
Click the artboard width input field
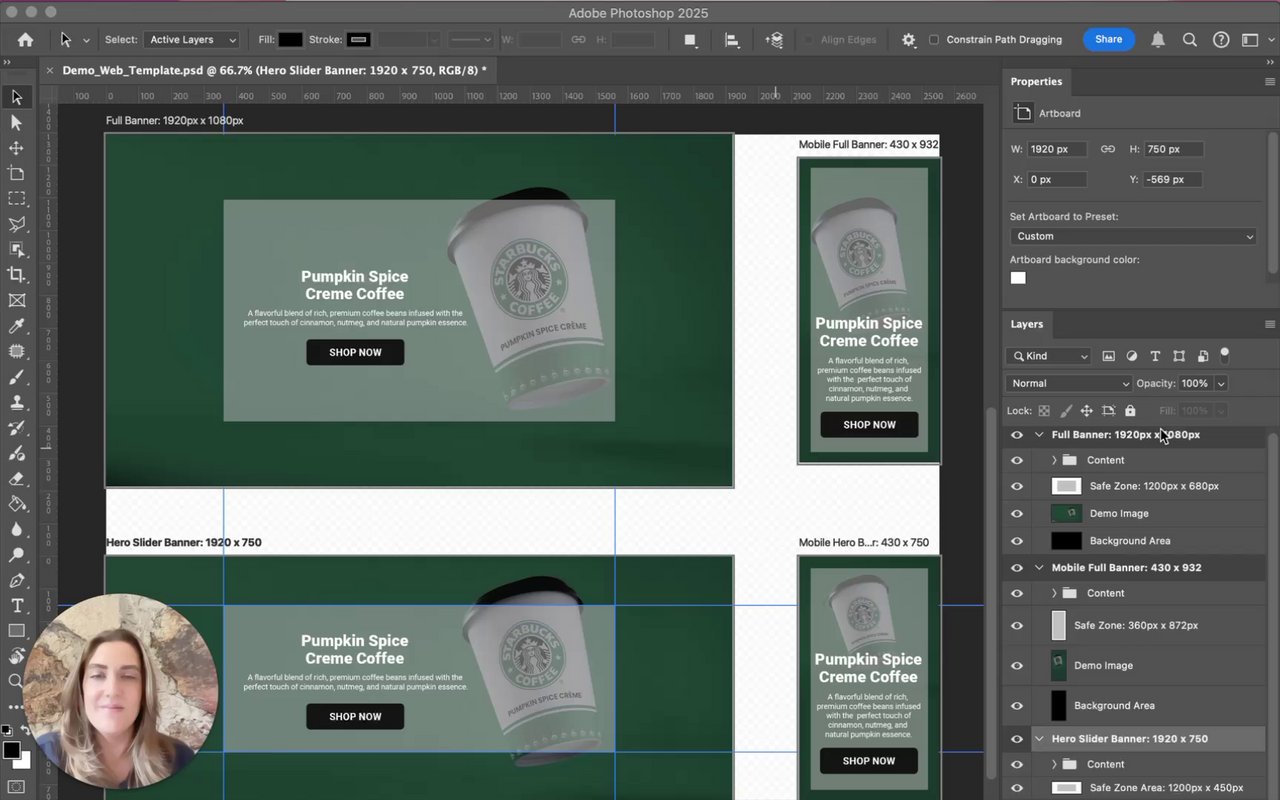1057,149
